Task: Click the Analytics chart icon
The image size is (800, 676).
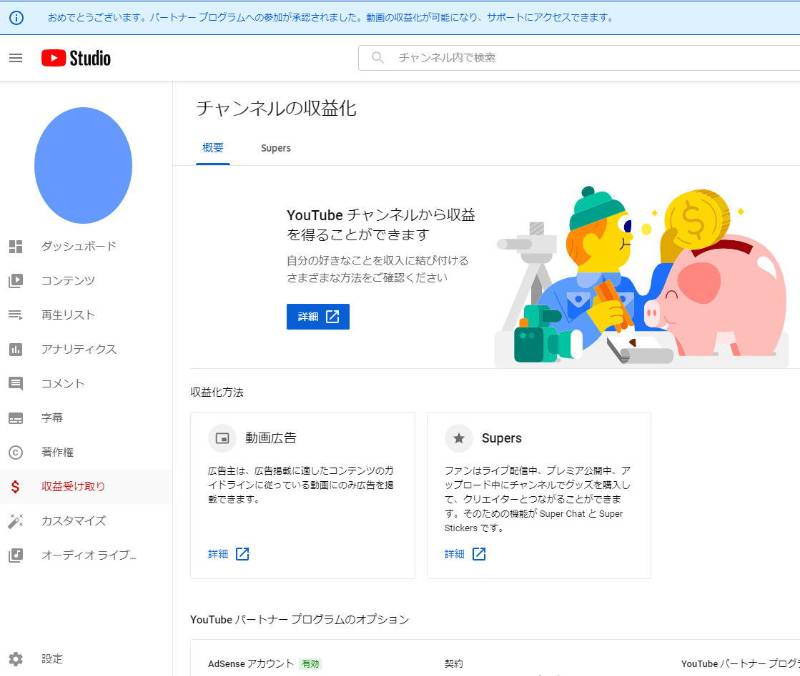Action: point(16,349)
